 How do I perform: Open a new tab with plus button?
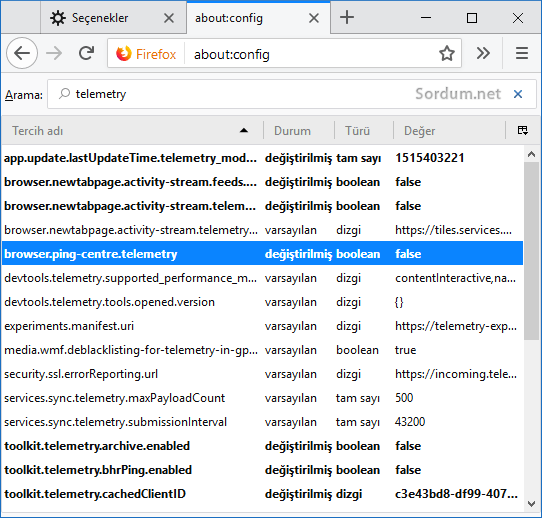pos(347,17)
